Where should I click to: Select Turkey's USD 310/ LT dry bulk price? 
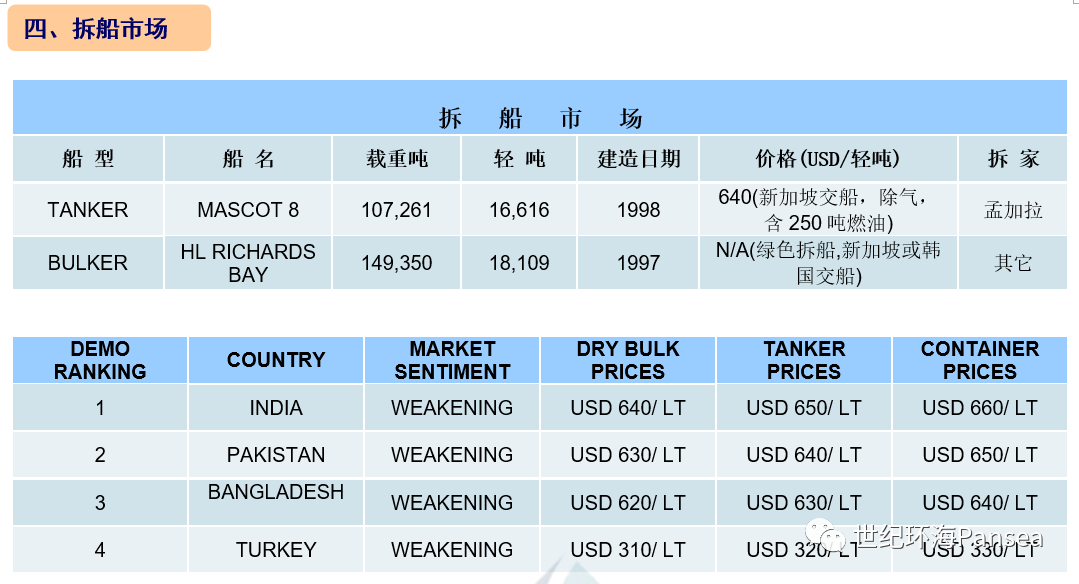(x=628, y=550)
